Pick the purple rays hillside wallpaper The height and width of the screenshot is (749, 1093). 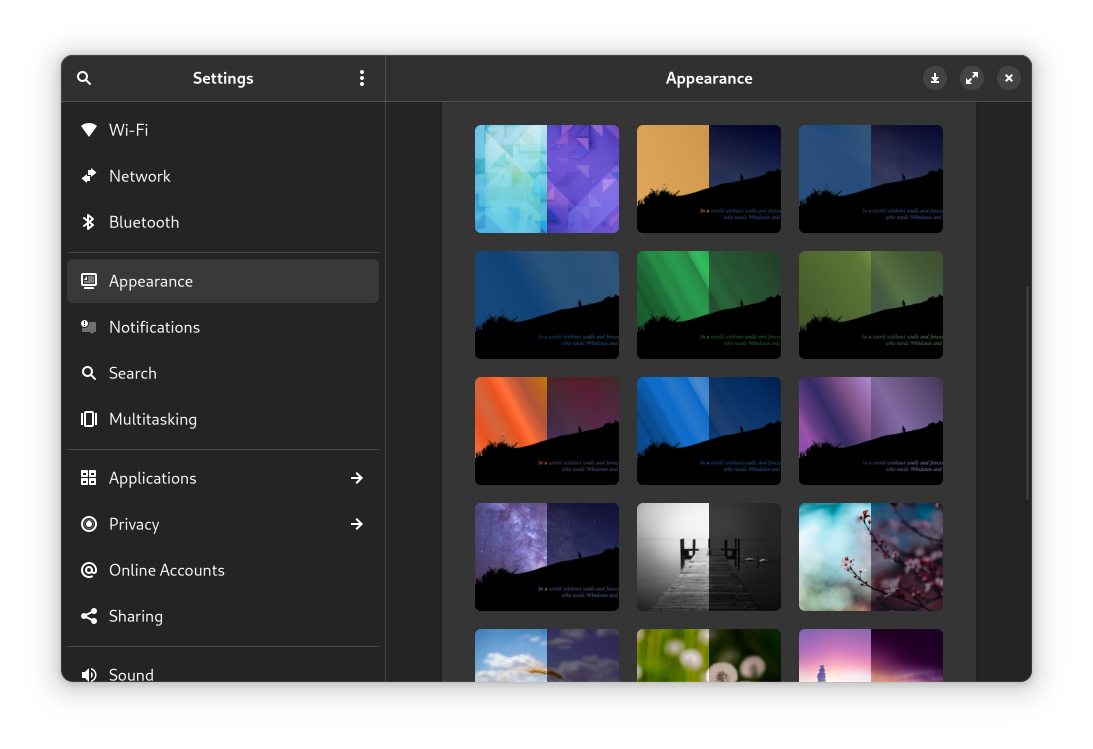click(x=871, y=431)
